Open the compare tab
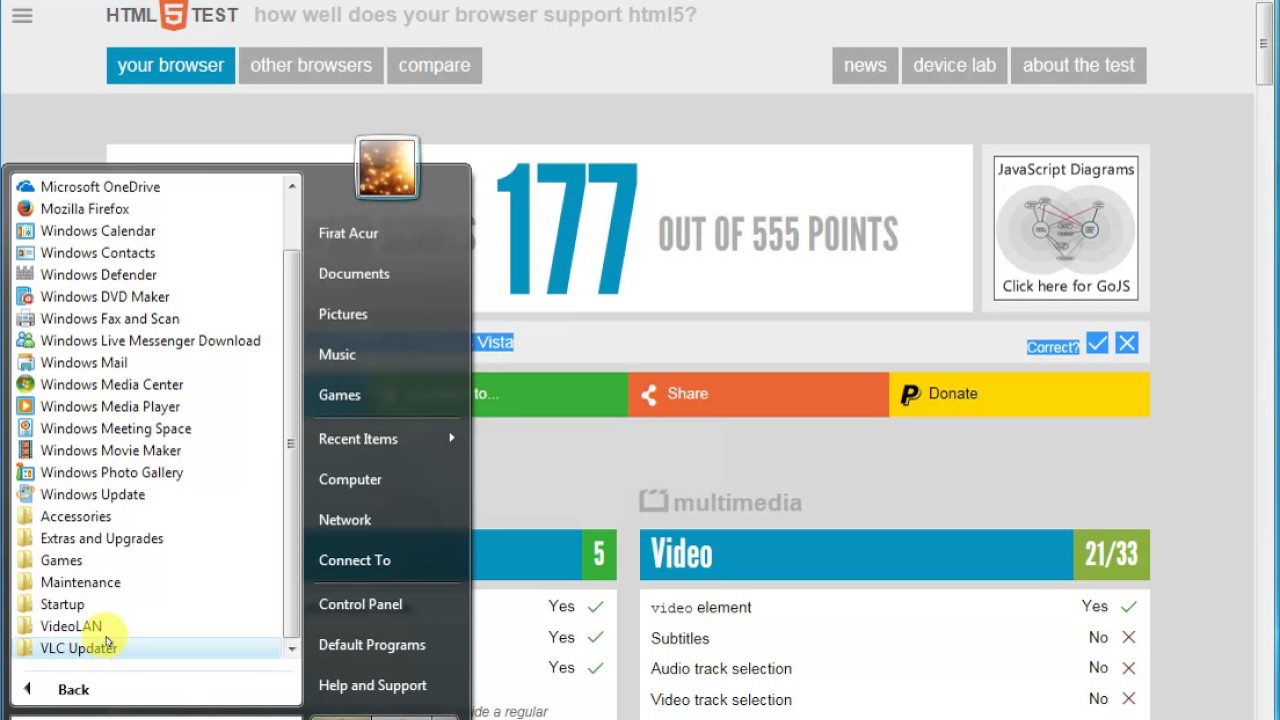 (434, 66)
